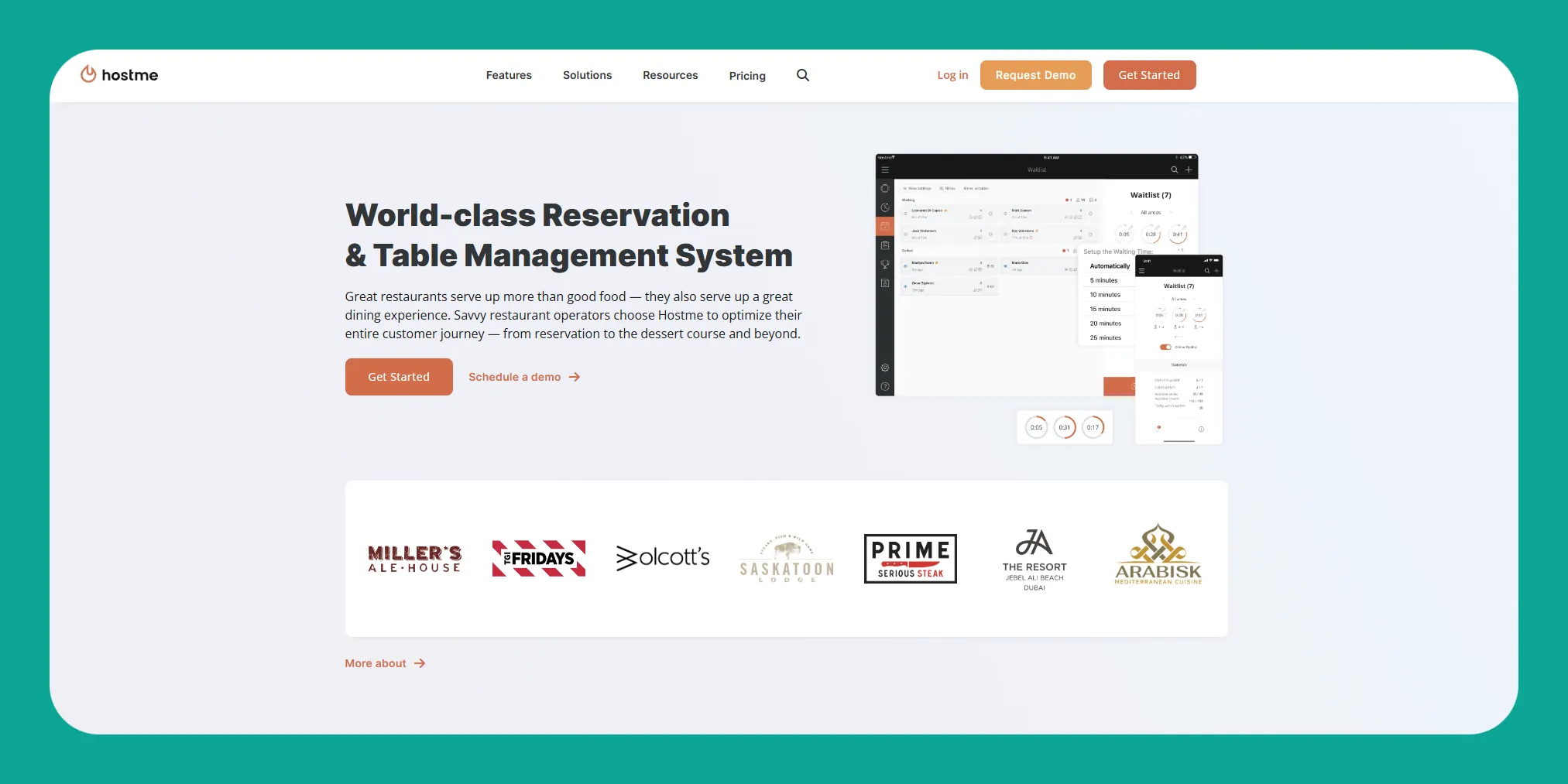Click the Request Demo button
1568x784 pixels.
coord(1035,75)
